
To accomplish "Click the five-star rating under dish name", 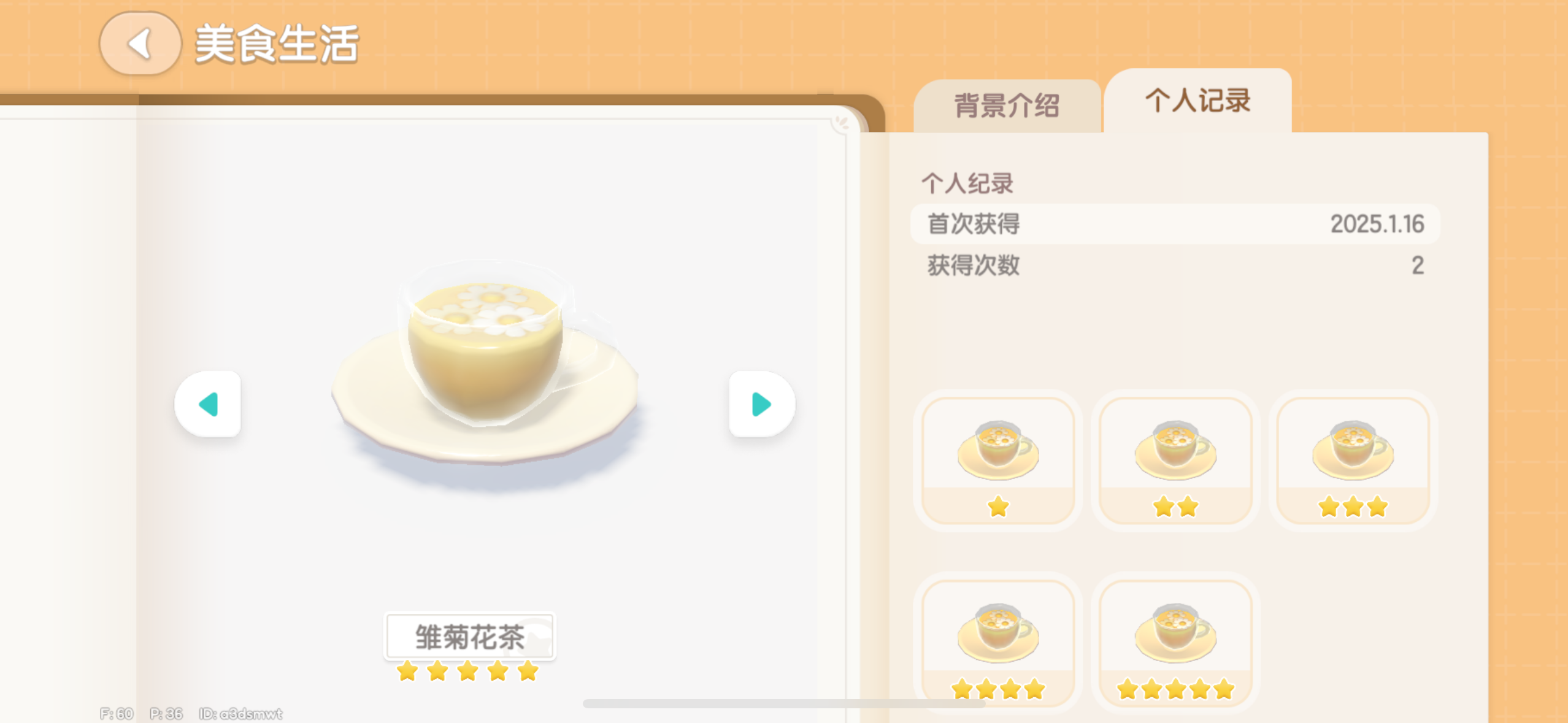I will [467, 671].
